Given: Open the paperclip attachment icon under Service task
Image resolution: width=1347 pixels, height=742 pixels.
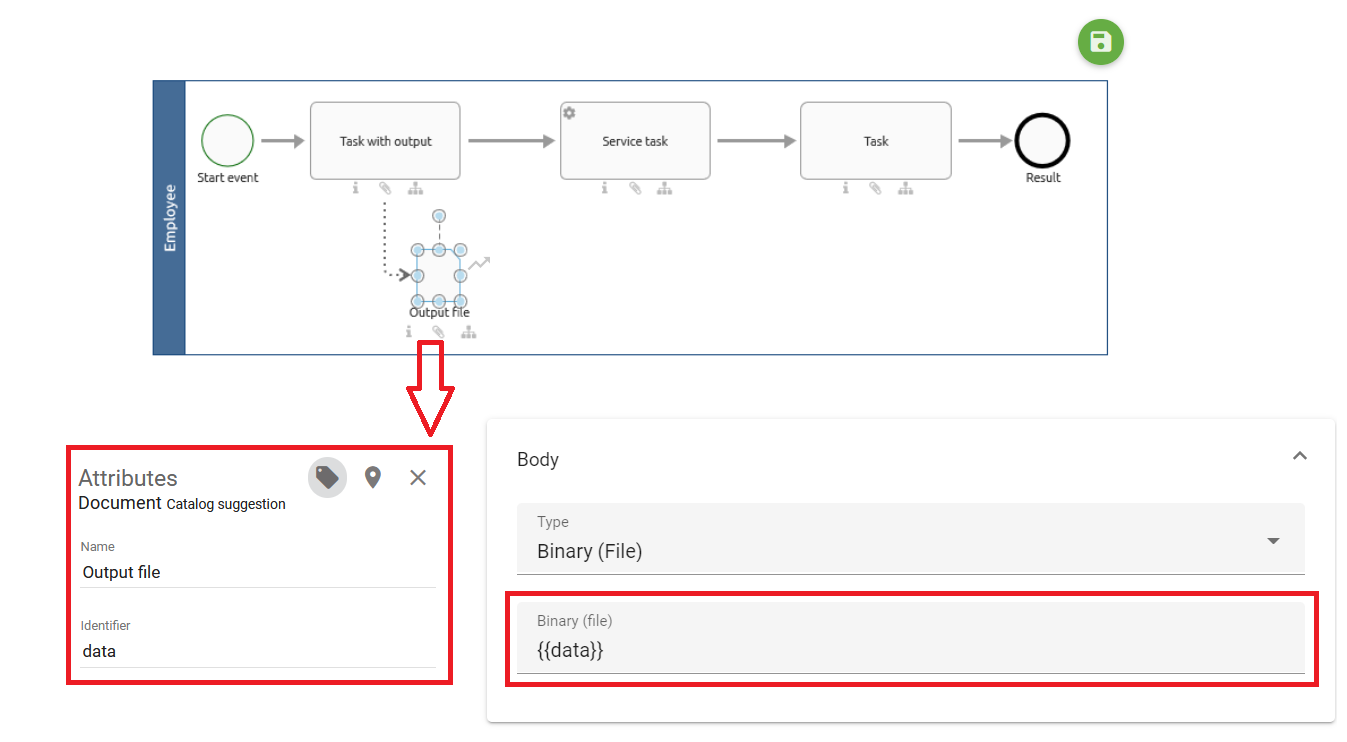Looking at the screenshot, I should (x=635, y=187).
